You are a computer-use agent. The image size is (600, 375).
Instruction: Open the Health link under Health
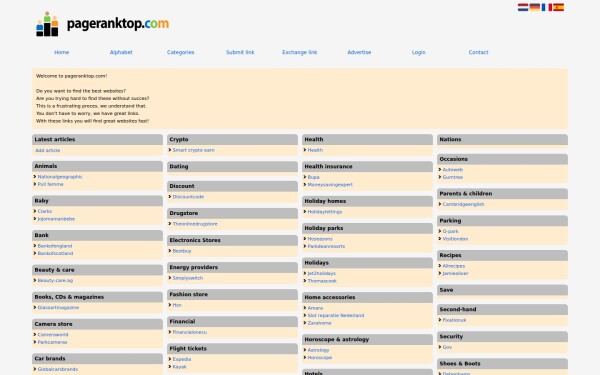(x=315, y=150)
